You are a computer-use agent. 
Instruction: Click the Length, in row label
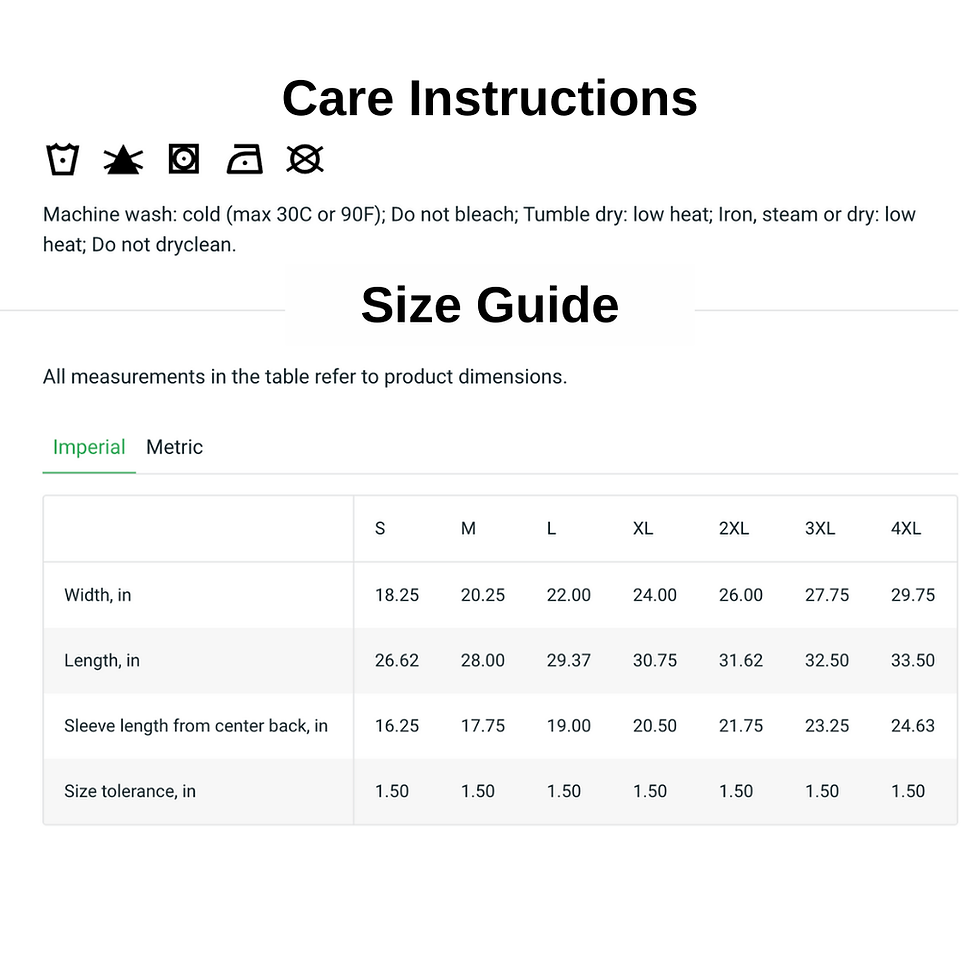102,661
